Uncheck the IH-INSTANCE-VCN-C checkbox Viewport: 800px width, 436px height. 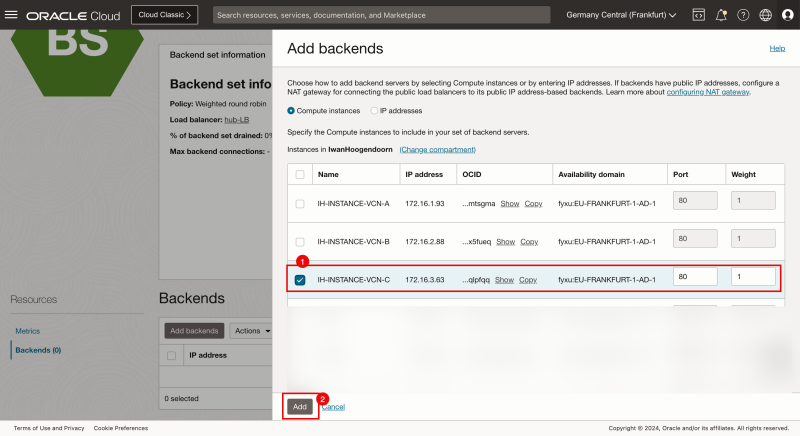coord(300,279)
